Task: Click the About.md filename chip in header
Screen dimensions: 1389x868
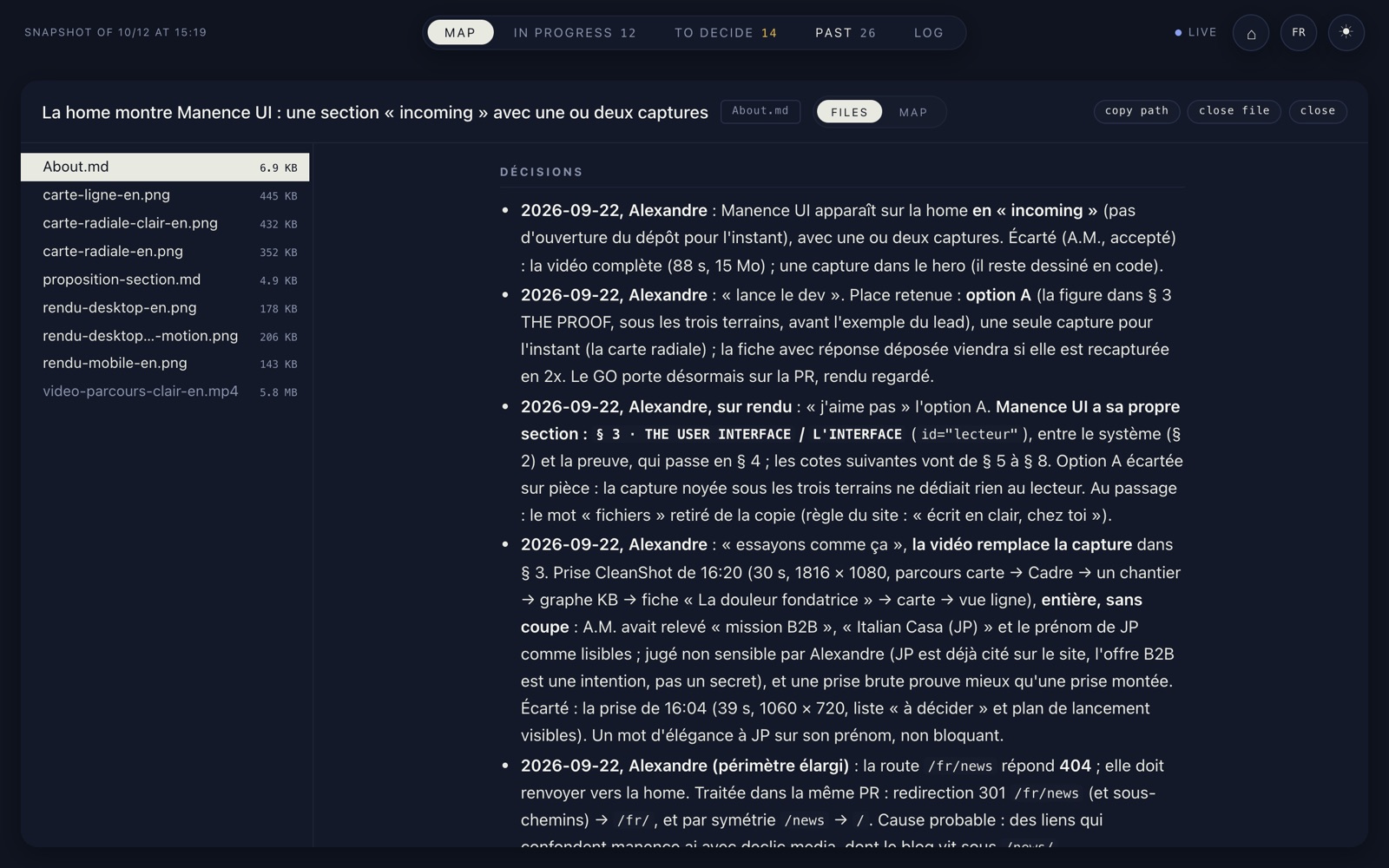Action: click(760, 111)
